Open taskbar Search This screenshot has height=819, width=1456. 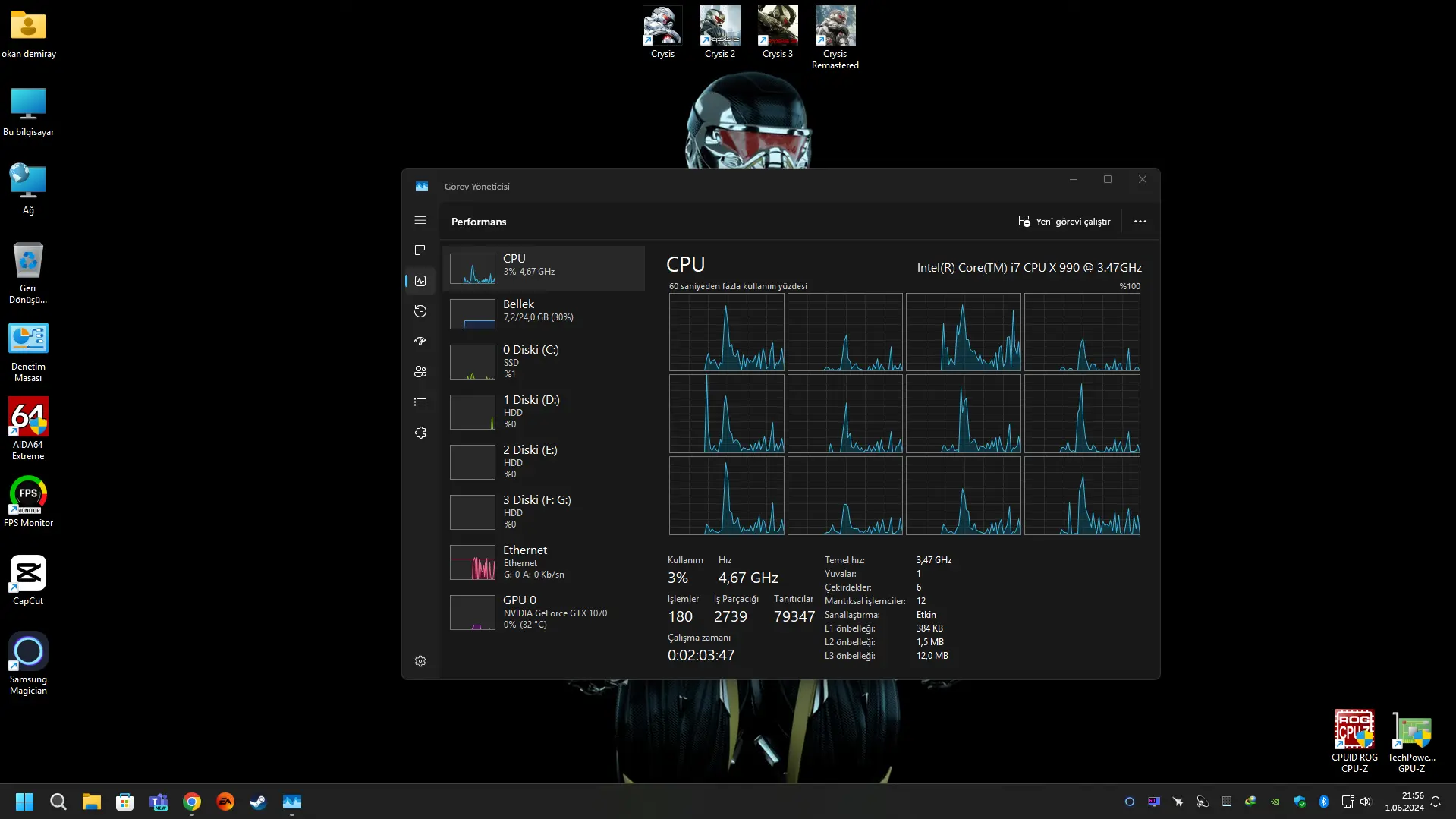point(58,802)
